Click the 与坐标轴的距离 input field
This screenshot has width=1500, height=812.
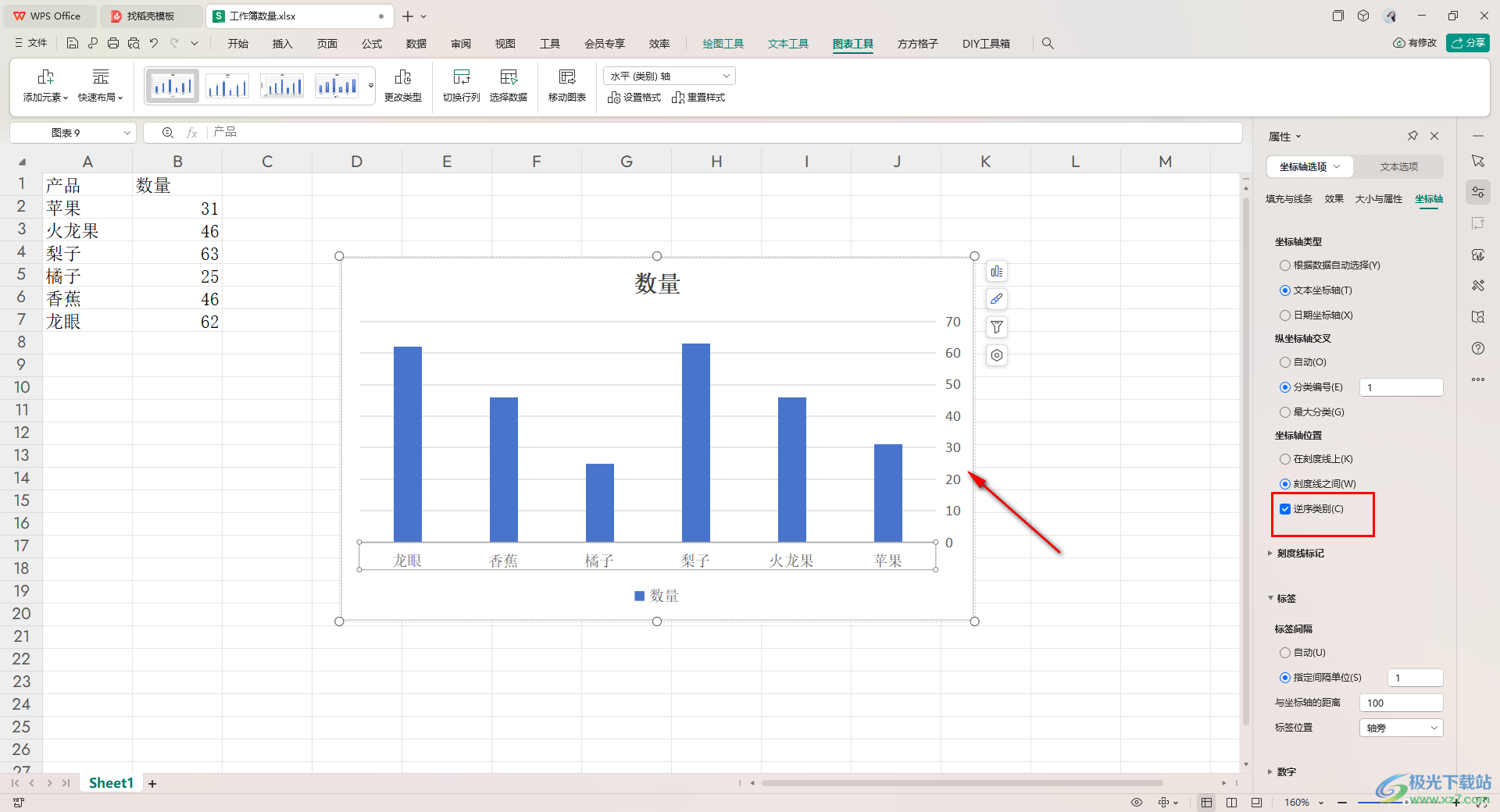(1402, 703)
